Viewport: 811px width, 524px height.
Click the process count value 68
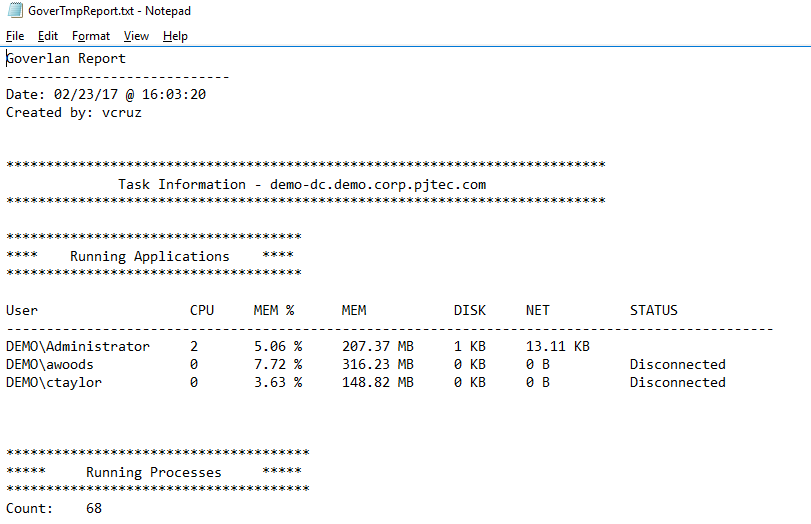94,508
